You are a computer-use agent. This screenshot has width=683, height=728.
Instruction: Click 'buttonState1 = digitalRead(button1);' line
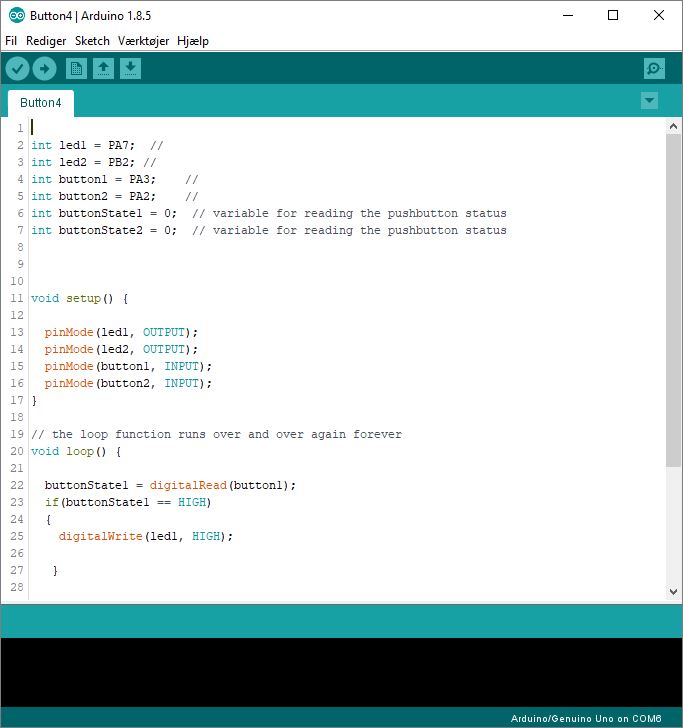point(170,485)
